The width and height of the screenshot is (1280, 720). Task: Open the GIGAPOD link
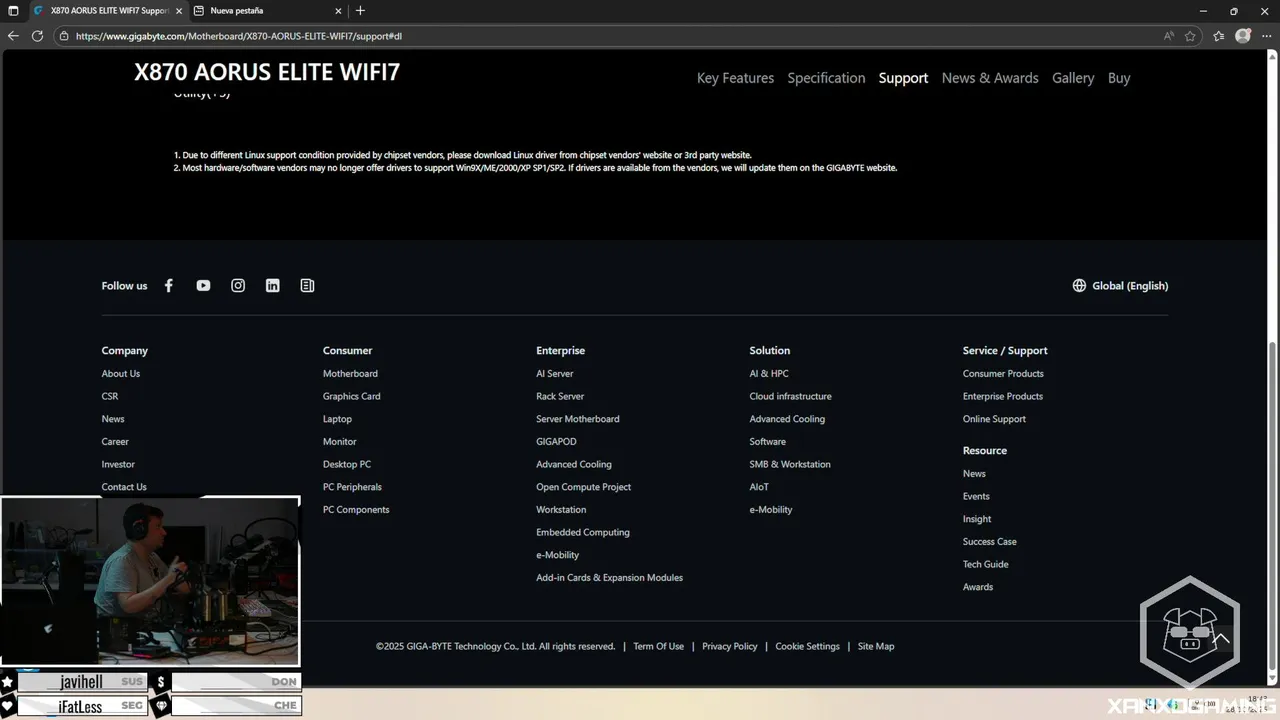click(556, 442)
